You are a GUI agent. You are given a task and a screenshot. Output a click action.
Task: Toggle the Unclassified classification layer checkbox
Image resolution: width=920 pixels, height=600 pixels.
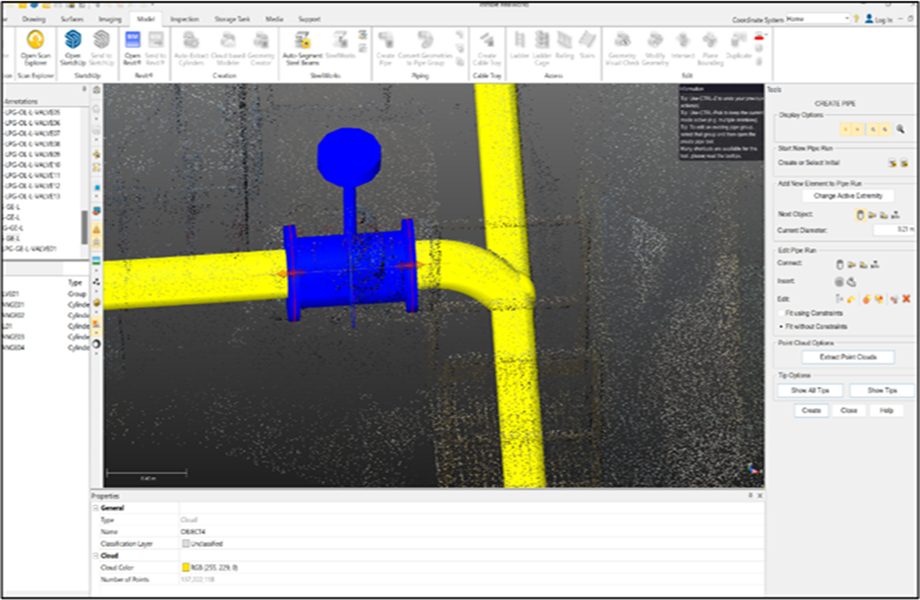pyautogui.click(x=185, y=543)
